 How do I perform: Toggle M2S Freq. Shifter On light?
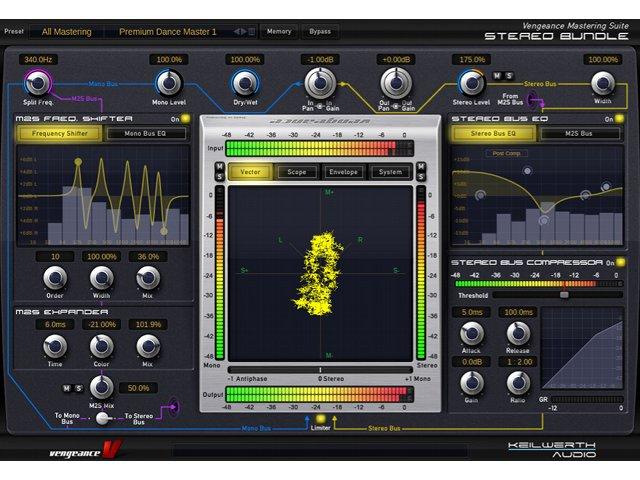click(x=186, y=119)
